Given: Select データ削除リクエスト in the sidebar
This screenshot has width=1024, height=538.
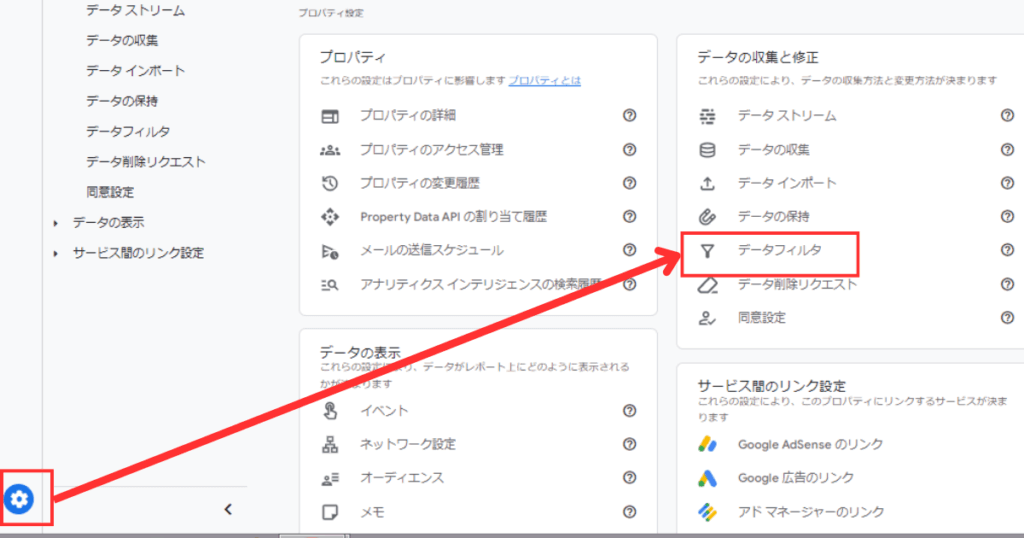Looking at the screenshot, I should coord(146,162).
